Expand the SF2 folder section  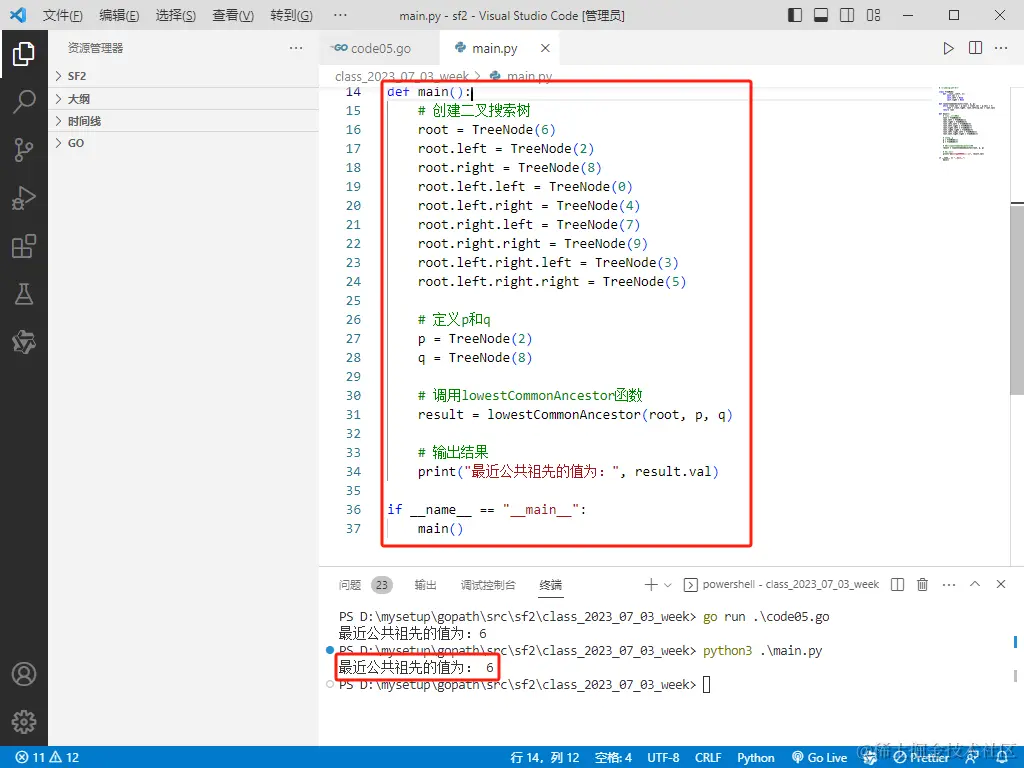184,76
